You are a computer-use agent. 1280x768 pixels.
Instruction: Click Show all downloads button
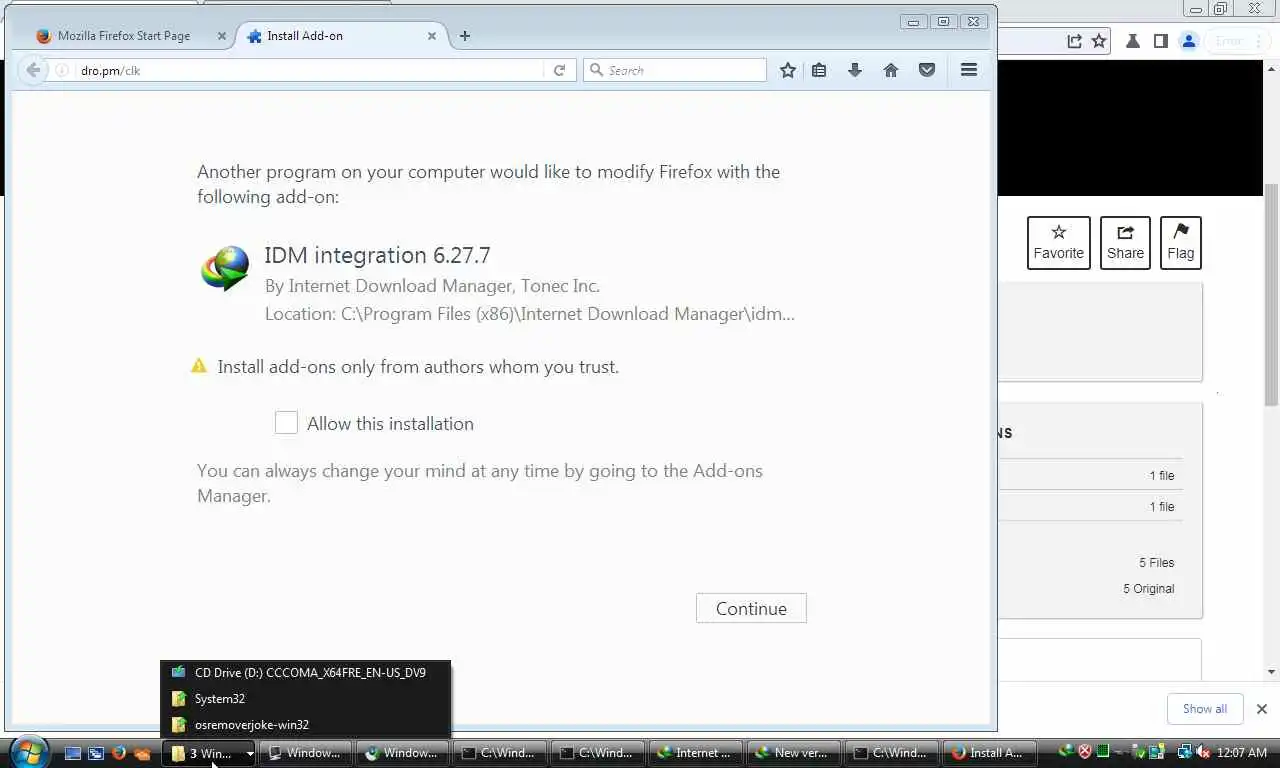[1205, 709]
